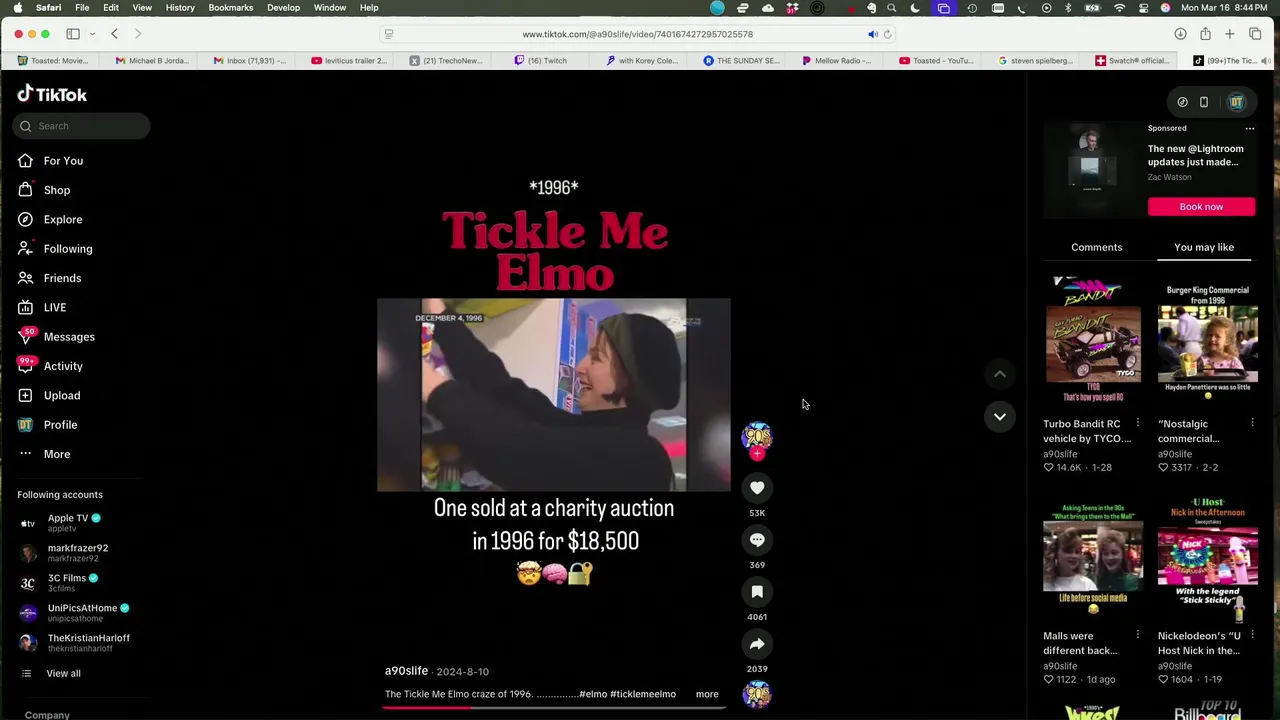Follow a90slife via plus badge
Viewport: 1280px width, 720px height.
(757, 454)
